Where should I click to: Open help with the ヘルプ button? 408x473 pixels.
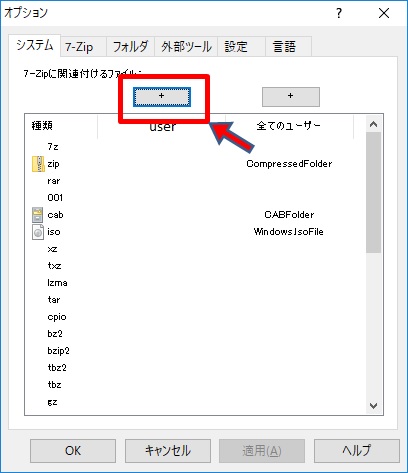(357, 451)
